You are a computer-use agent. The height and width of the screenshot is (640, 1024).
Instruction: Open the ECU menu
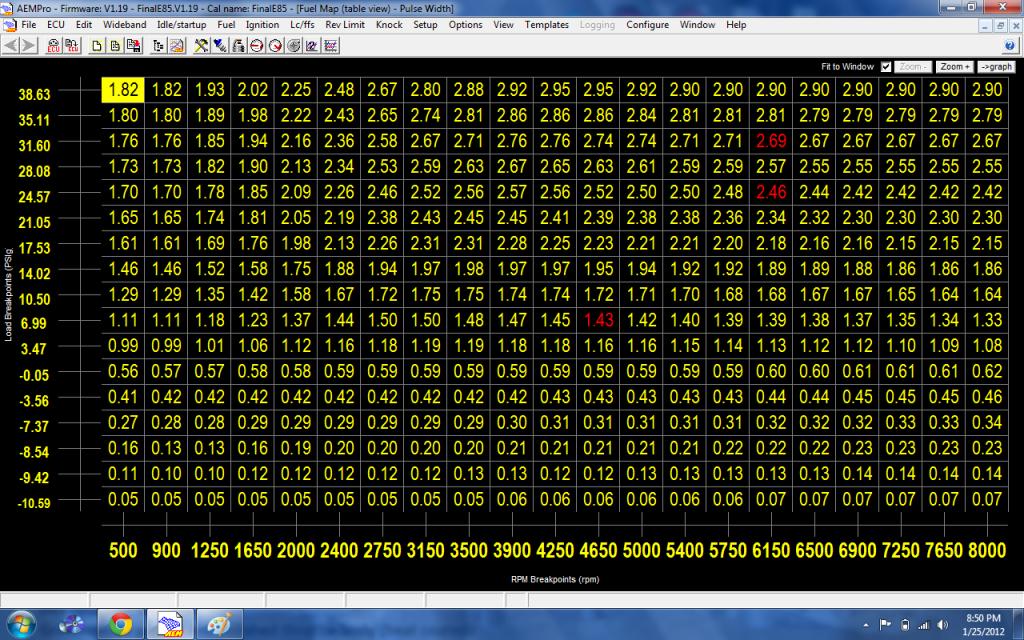coord(56,25)
